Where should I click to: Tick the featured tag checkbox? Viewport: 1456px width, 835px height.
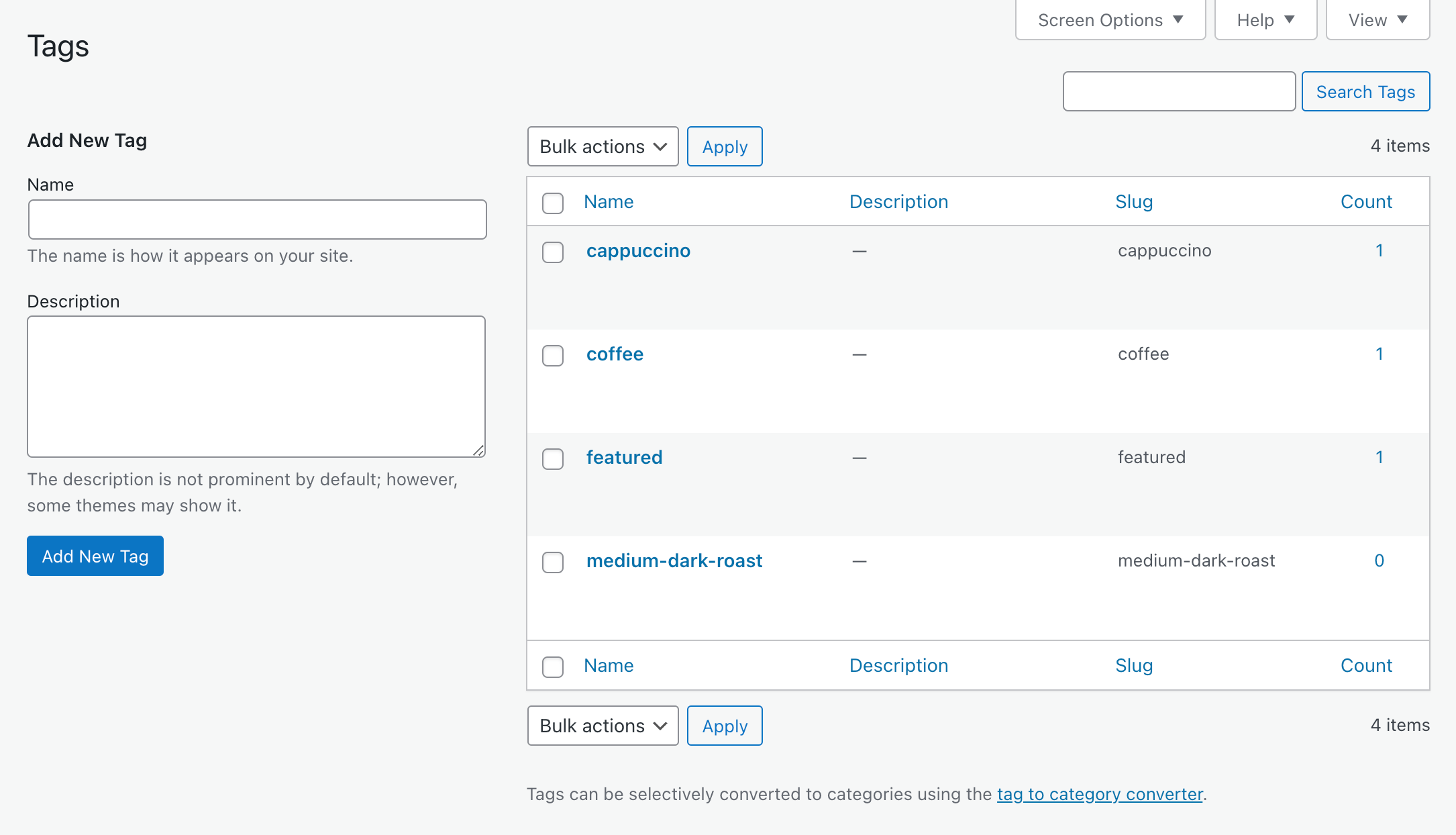pos(553,459)
